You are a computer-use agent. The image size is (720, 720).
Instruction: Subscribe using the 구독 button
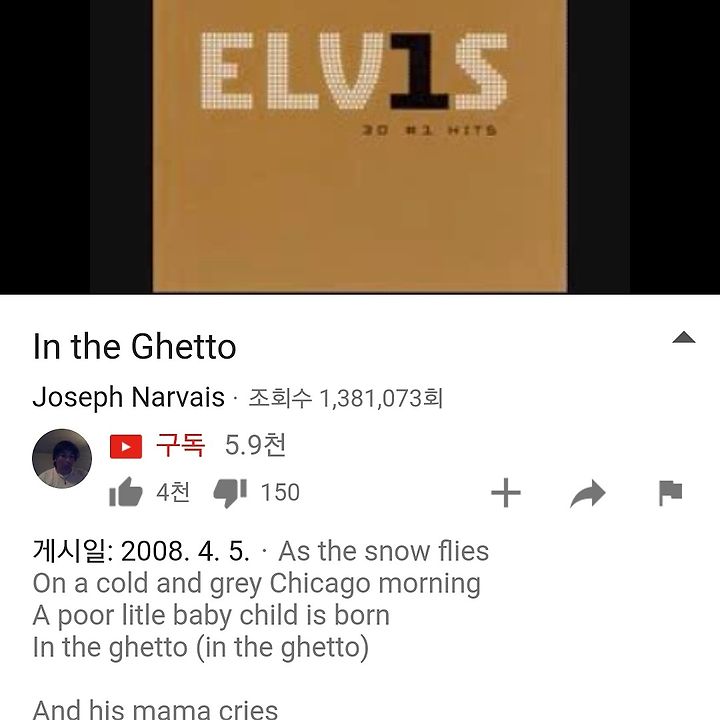180,444
